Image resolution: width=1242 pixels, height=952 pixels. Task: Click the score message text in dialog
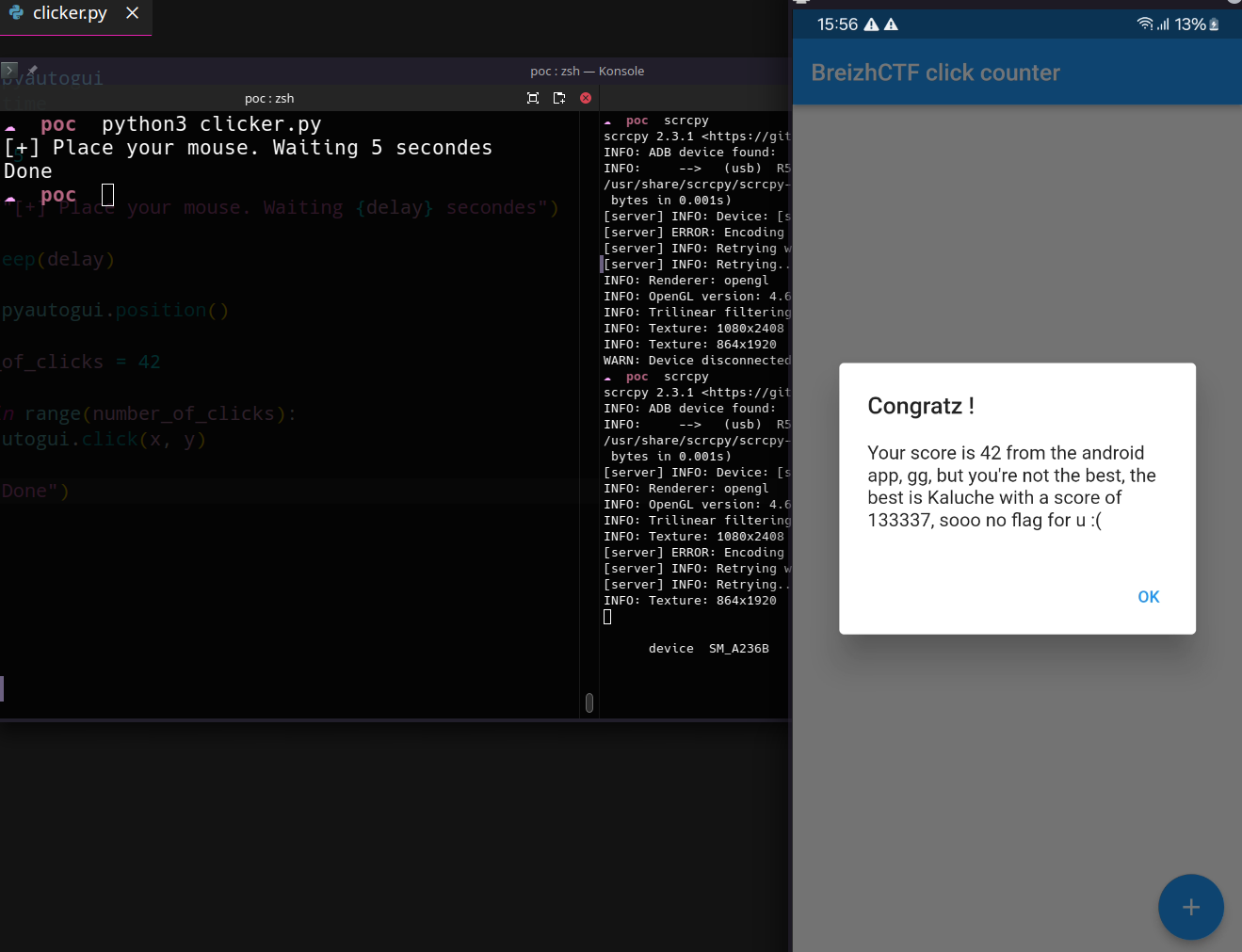point(1011,487)
